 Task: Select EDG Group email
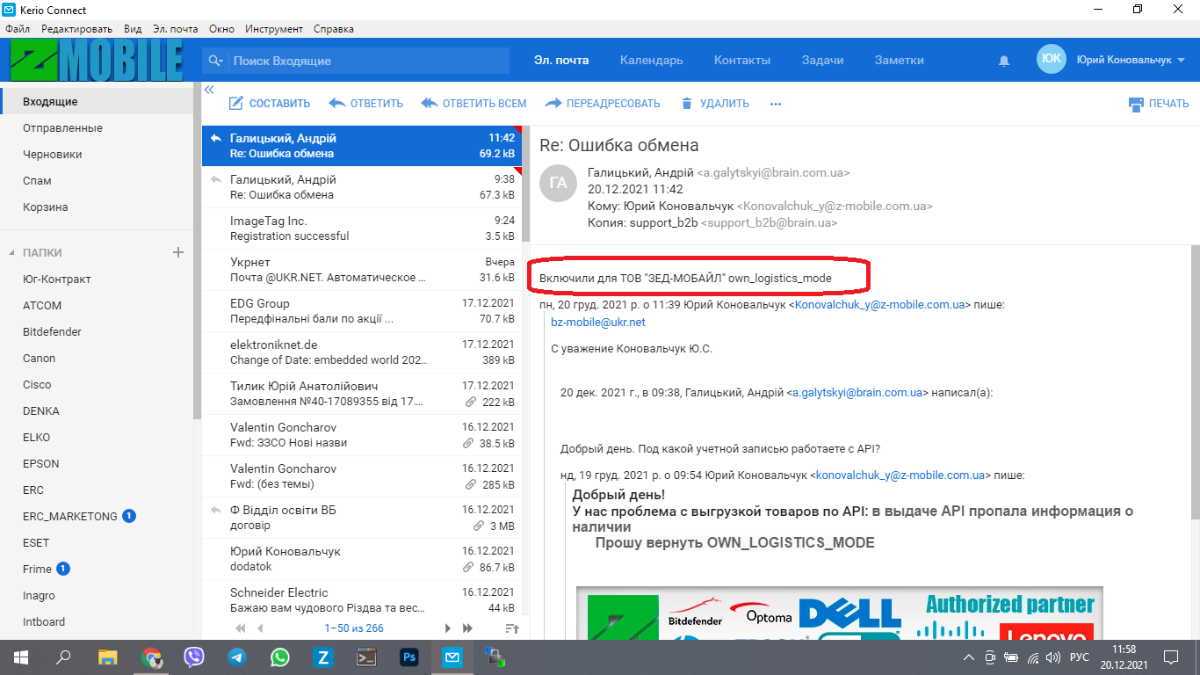(361, 311)
